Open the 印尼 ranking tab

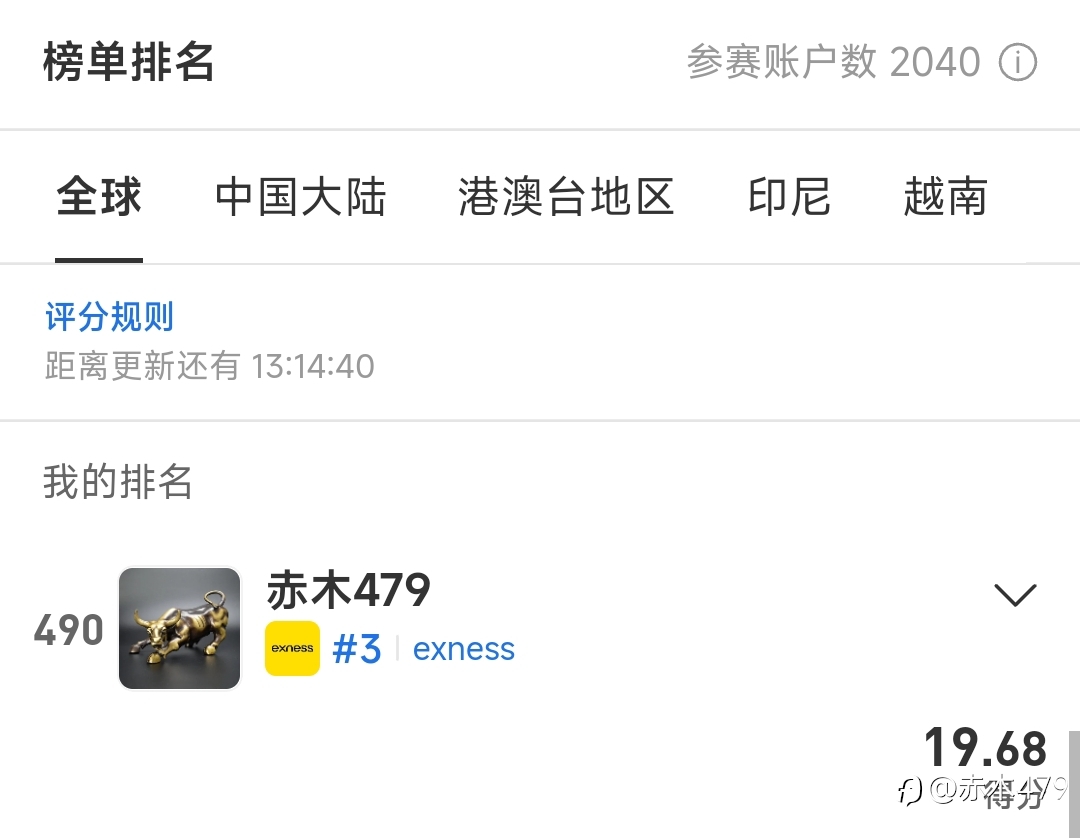pos(789,197)
